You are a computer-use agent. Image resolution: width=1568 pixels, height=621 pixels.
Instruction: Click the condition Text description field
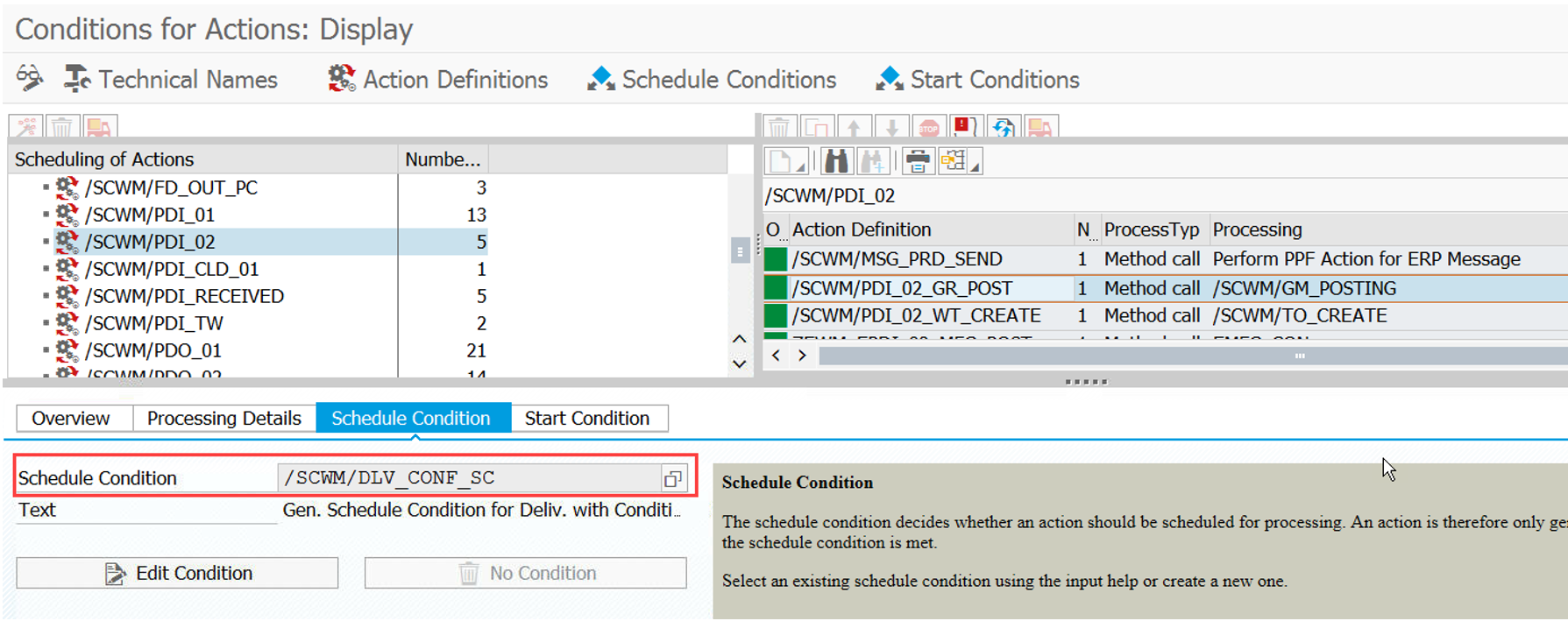tap(481, 511)
